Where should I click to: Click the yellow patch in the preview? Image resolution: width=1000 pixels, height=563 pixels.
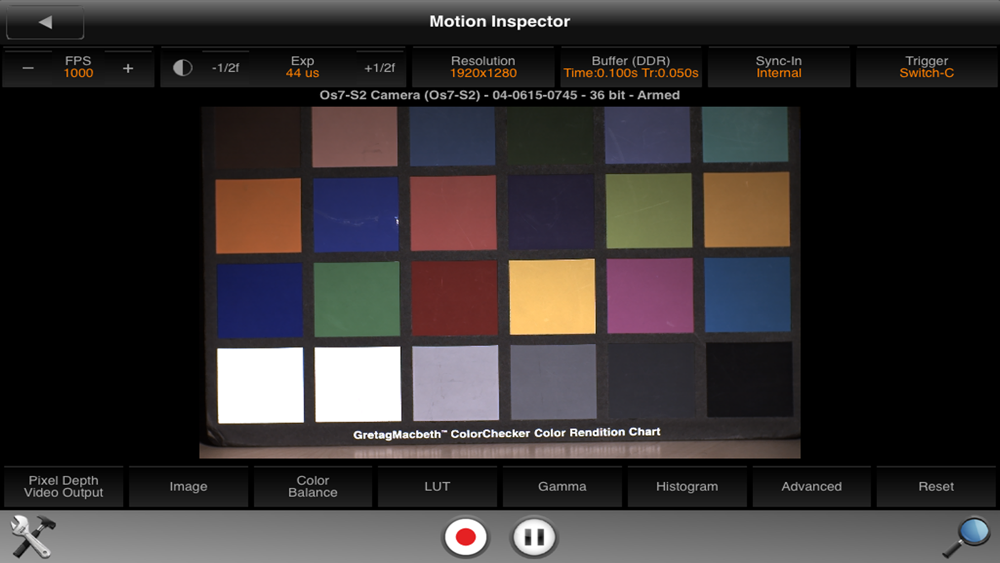(x=552, y=296)
